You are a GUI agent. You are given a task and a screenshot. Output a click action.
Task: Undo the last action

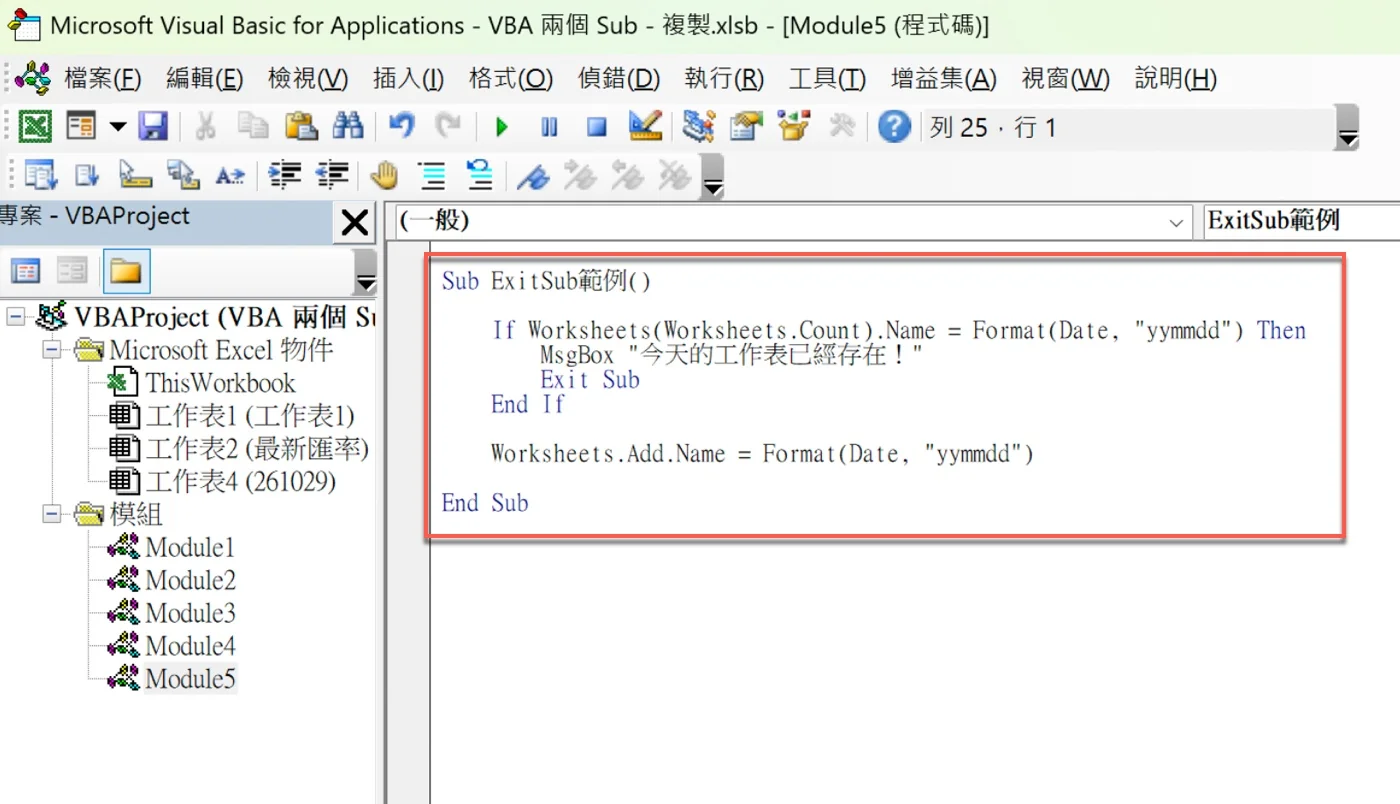pos(401,127)
